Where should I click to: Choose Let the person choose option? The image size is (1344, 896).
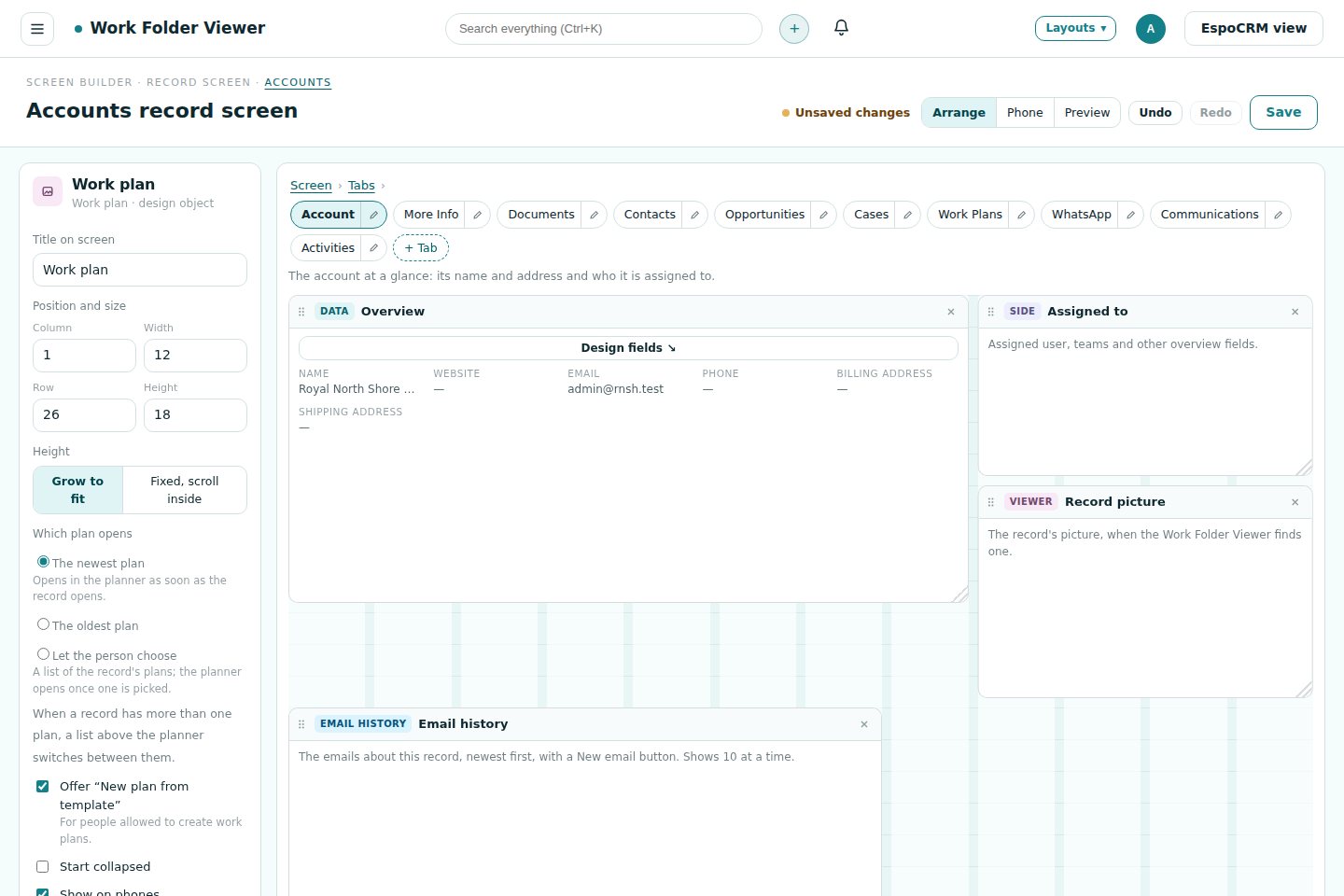(x=43, y=654)
